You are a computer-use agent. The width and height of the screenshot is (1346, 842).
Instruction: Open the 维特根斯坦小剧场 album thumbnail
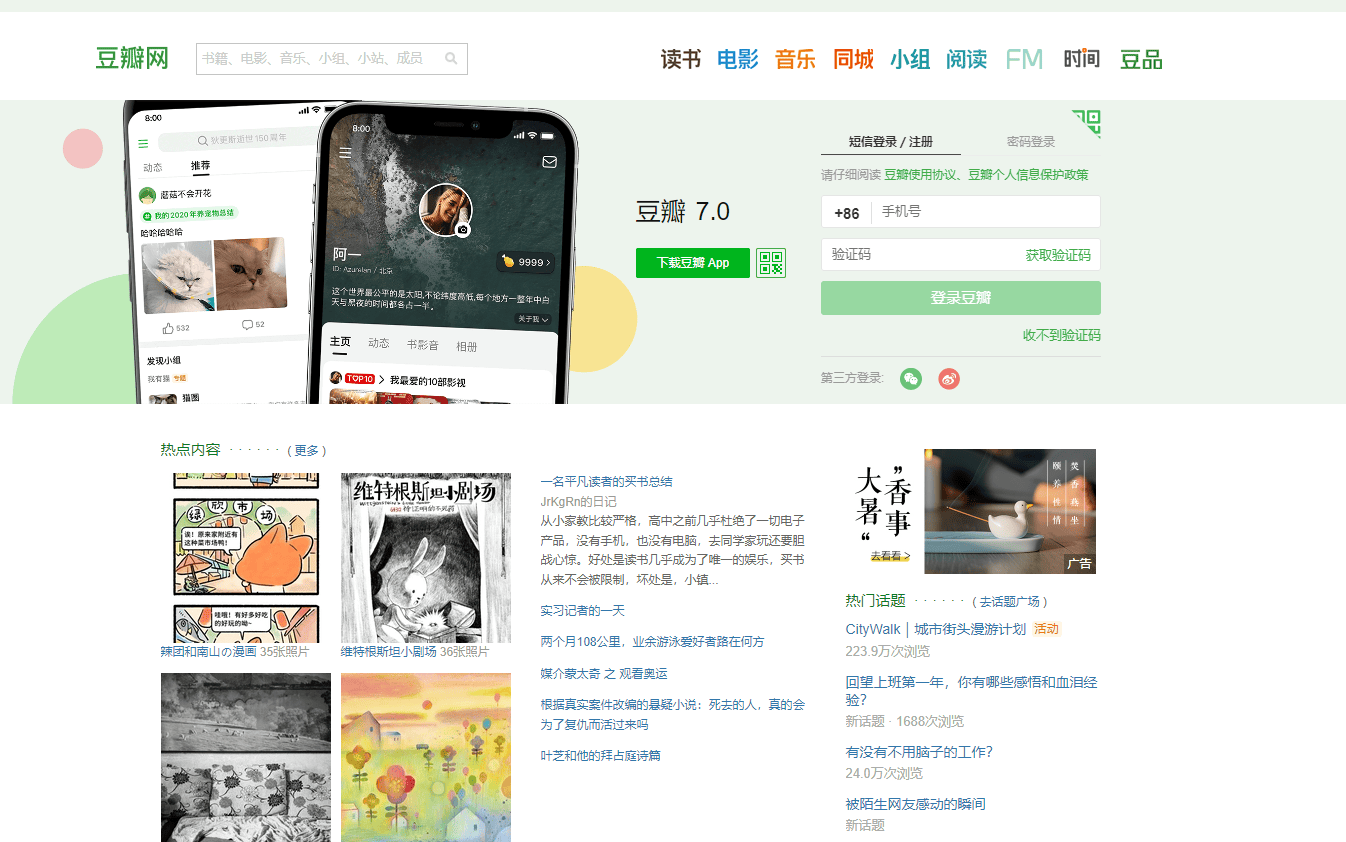click(426, 558)
